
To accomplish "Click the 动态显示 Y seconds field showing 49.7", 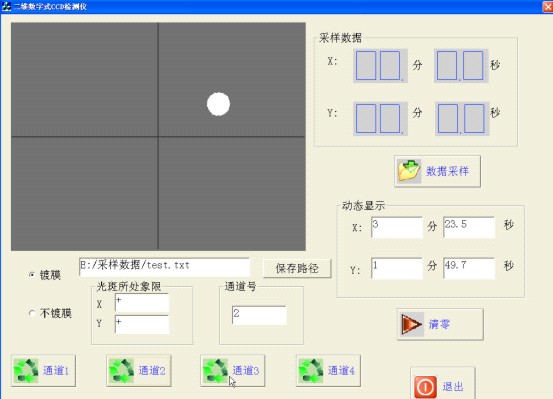I will pos(469,268).
